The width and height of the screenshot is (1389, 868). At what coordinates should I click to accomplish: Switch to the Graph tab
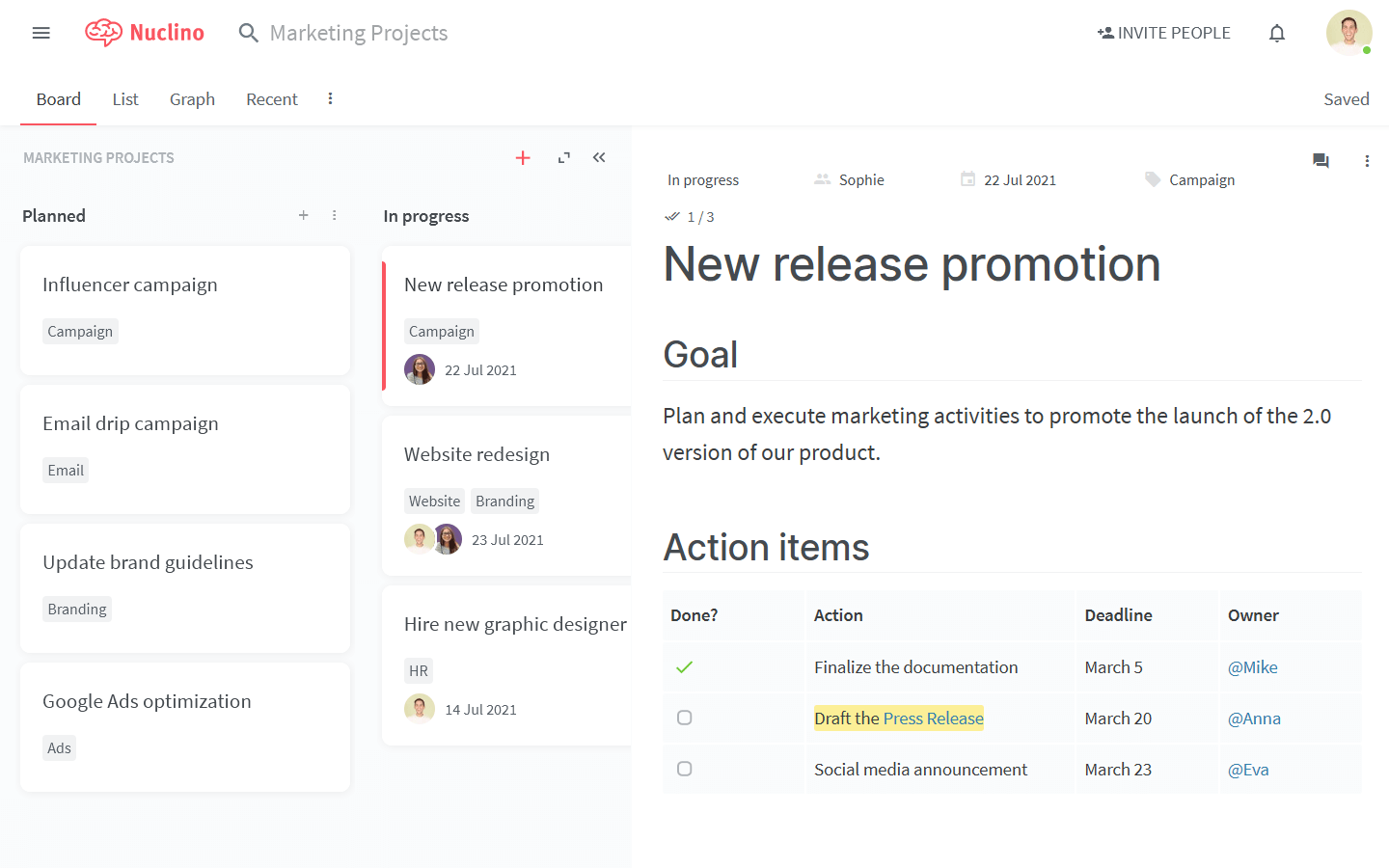(x=192, y=99)
